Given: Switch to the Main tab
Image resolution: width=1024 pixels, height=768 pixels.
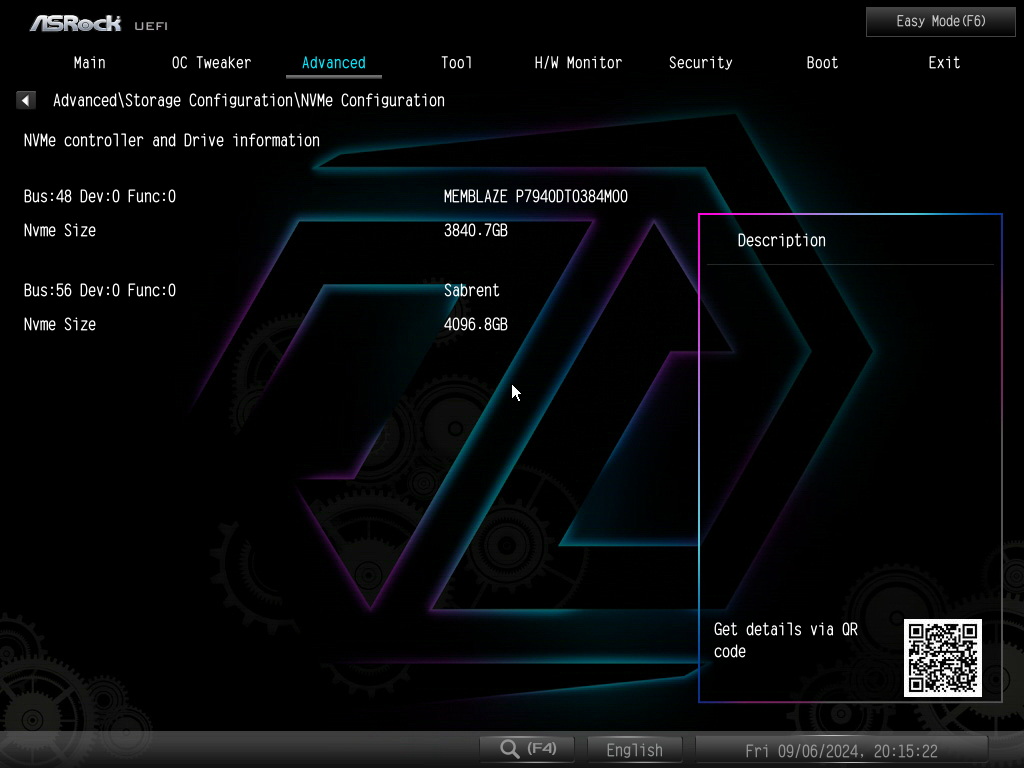Looking at the screenshot, I should pyautogui.click(x=89, y=63).
